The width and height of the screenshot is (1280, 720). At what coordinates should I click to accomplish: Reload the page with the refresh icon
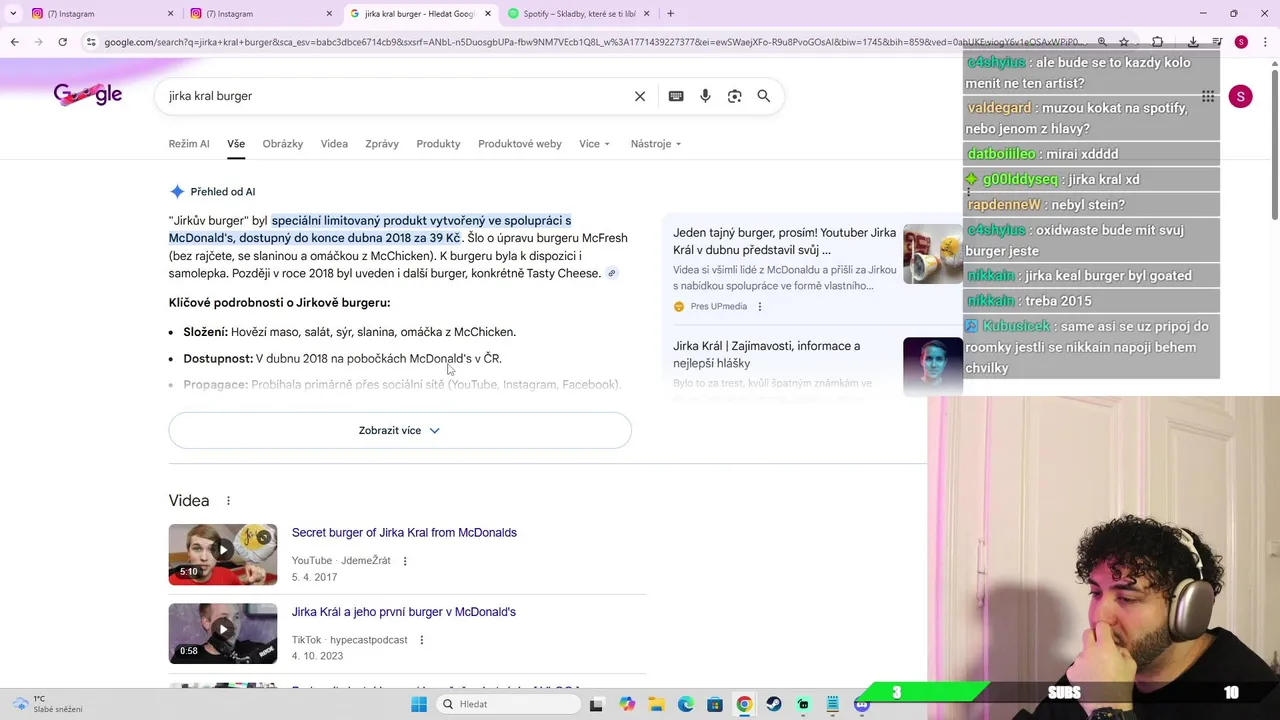point(62,42)
